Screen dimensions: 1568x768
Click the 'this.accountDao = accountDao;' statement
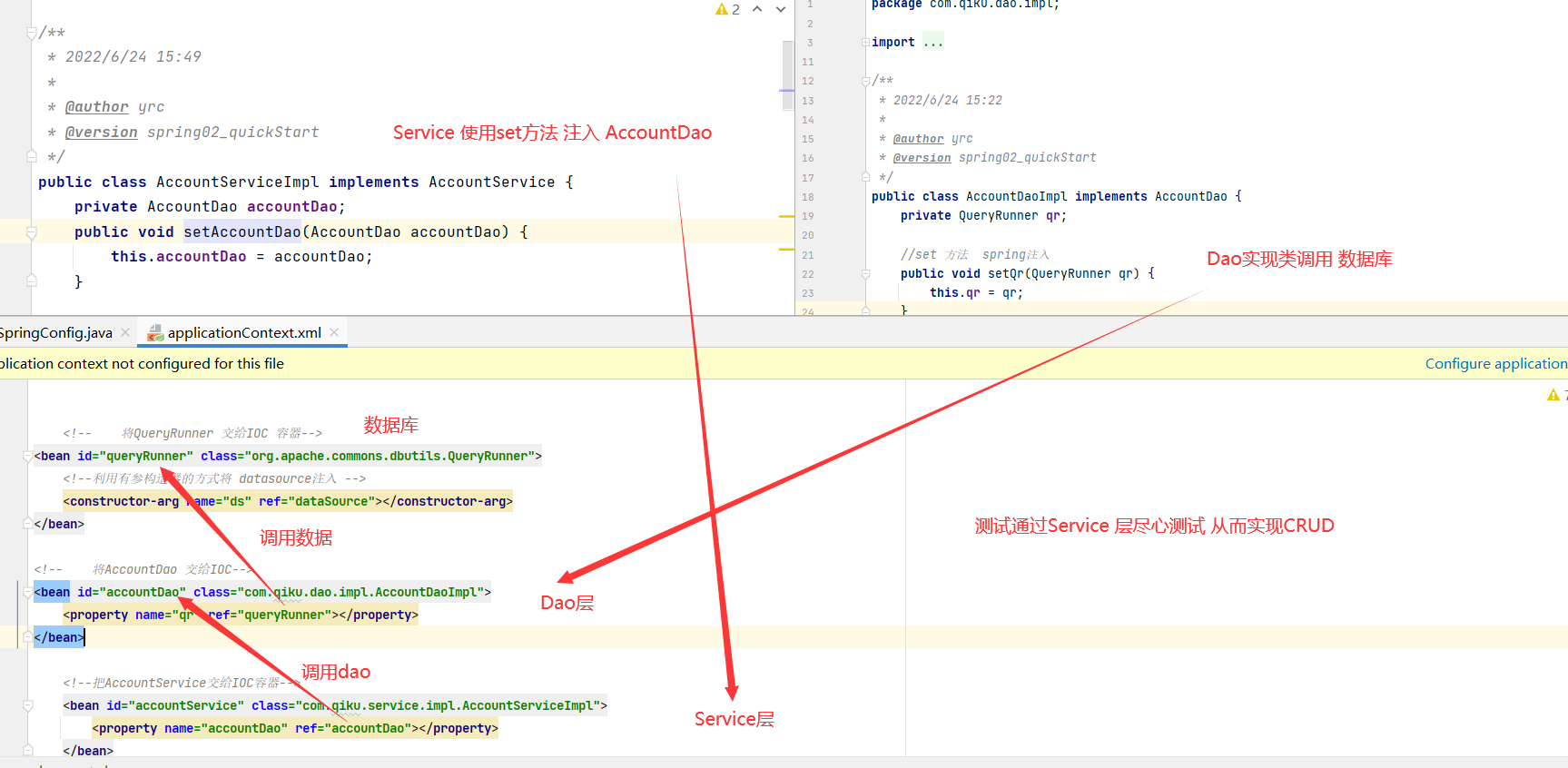242,257
